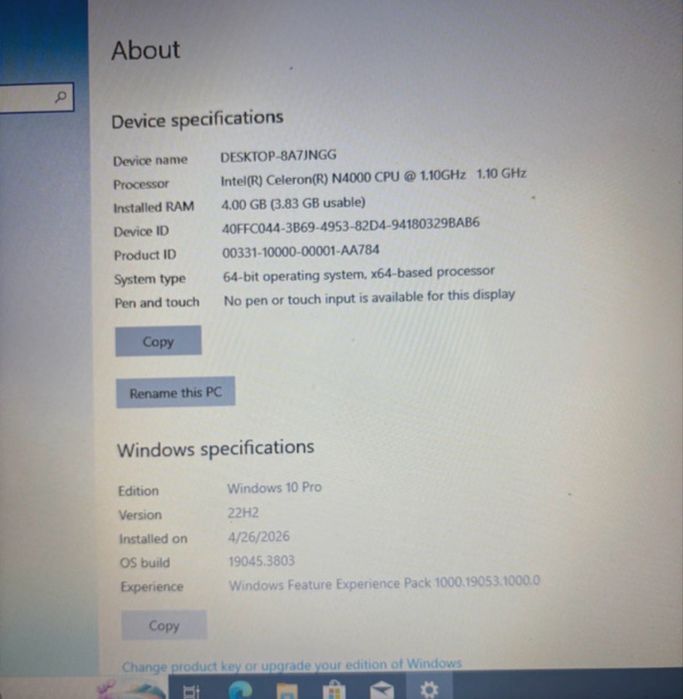Screen dimensions: 683x699
Task: Select the installed on date 4/26/2026
Action: point(259,537)
